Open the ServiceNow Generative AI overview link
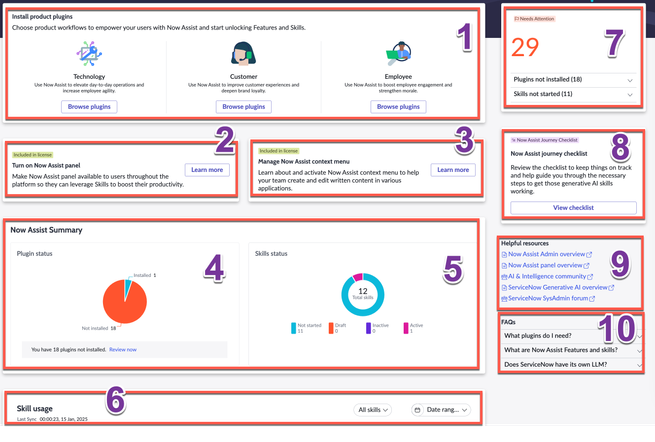 [x=558, y=287]
